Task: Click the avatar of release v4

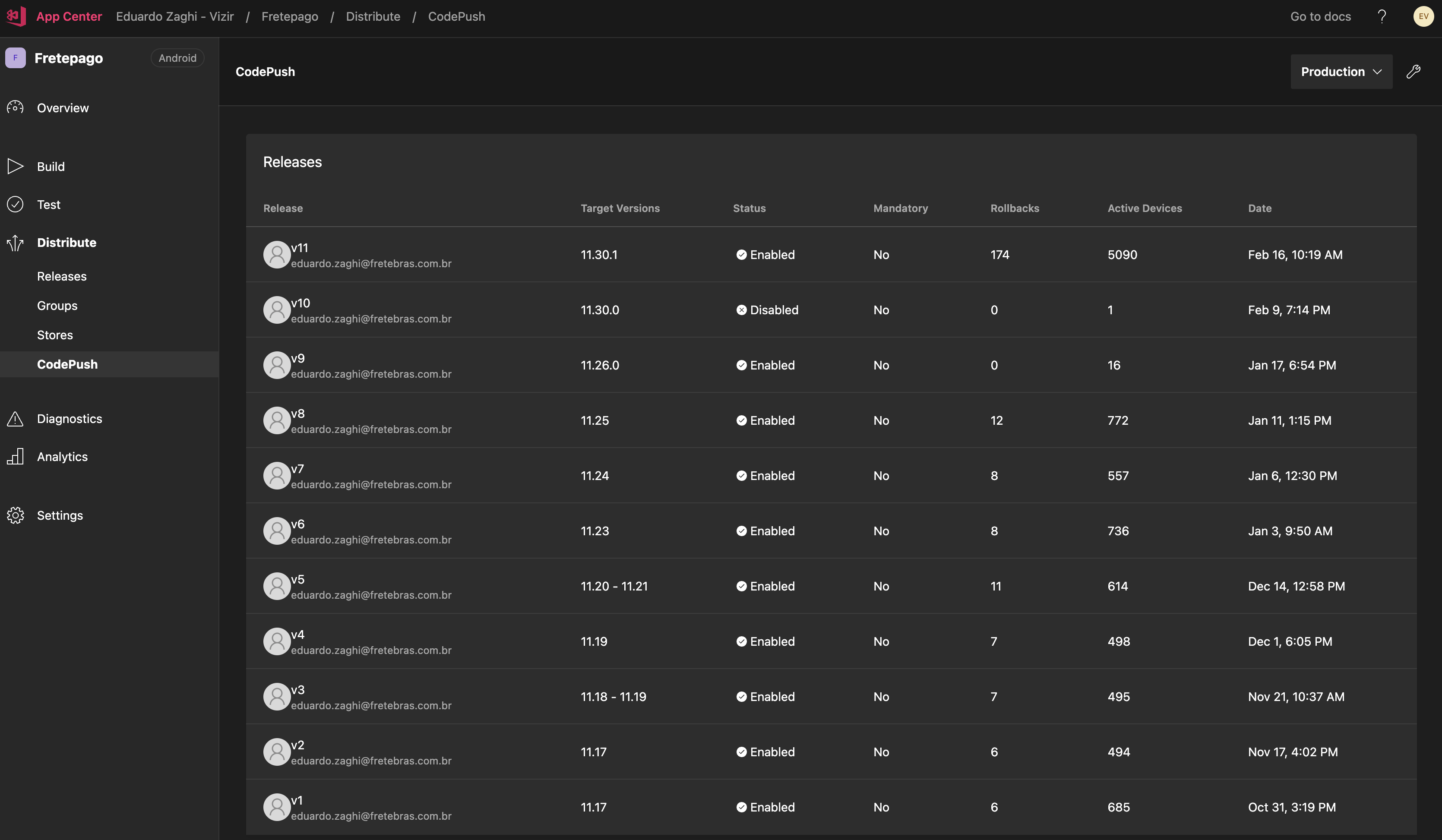Action: click(x=277, y=641)
